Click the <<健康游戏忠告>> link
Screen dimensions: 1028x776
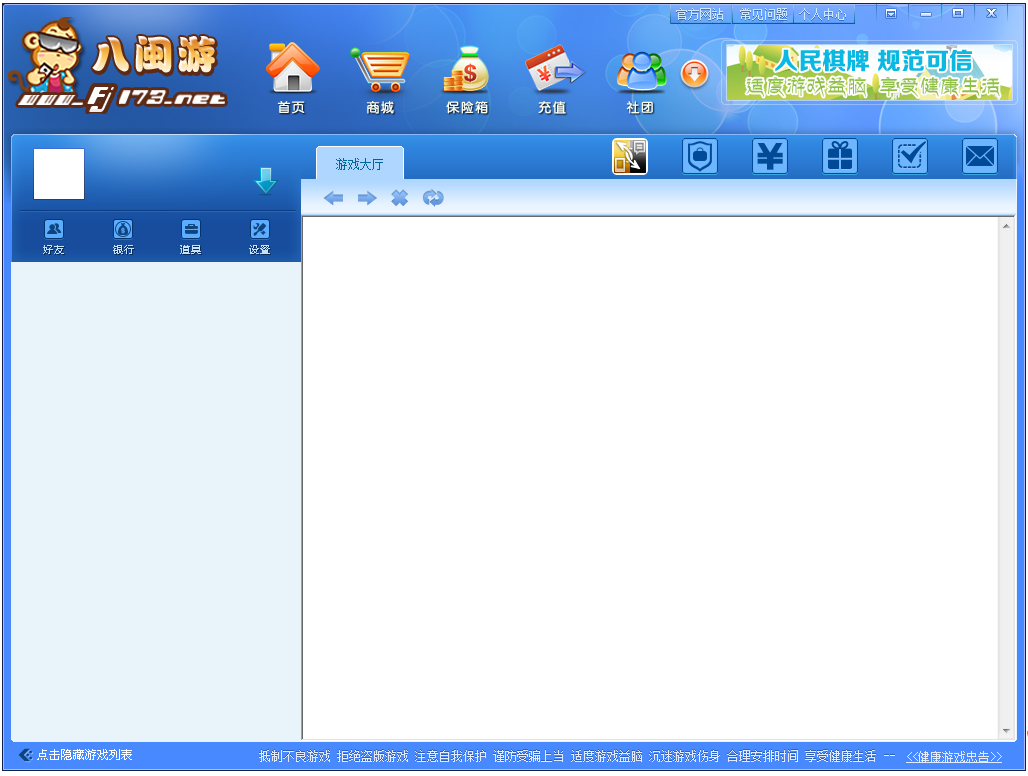953,757
